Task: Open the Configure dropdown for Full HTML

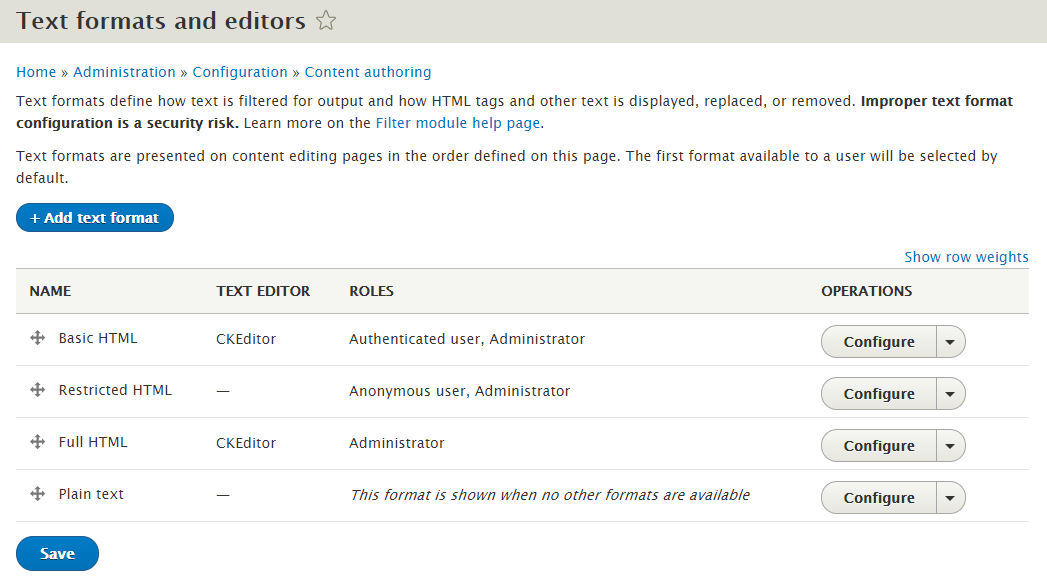Action: click(948, 445)
